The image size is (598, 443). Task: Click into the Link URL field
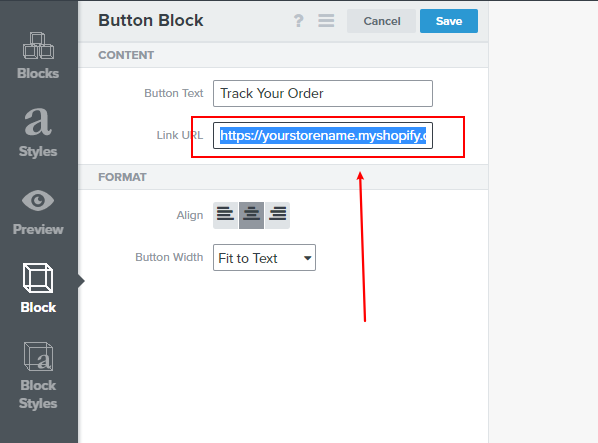323,135
